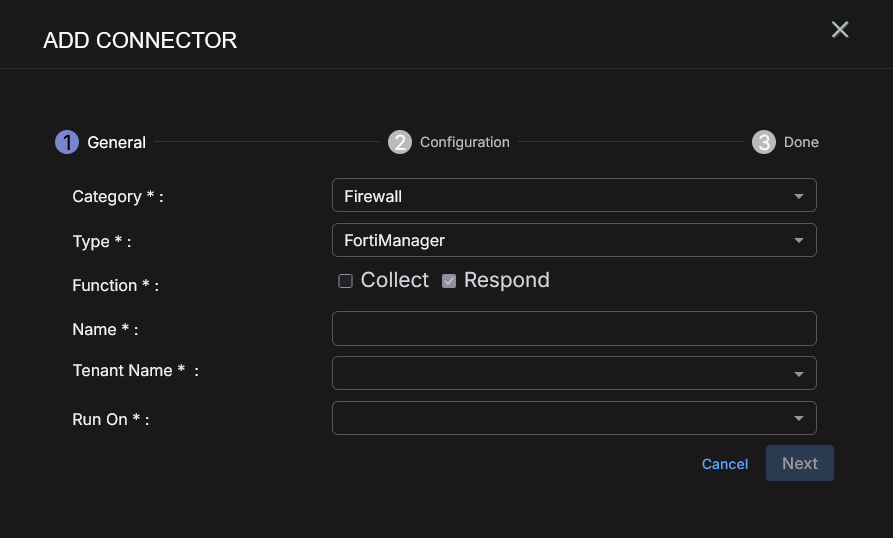893x538 pixels.
Task: Click the Run On dropdown arrow icon
Action: pos(799,419)
